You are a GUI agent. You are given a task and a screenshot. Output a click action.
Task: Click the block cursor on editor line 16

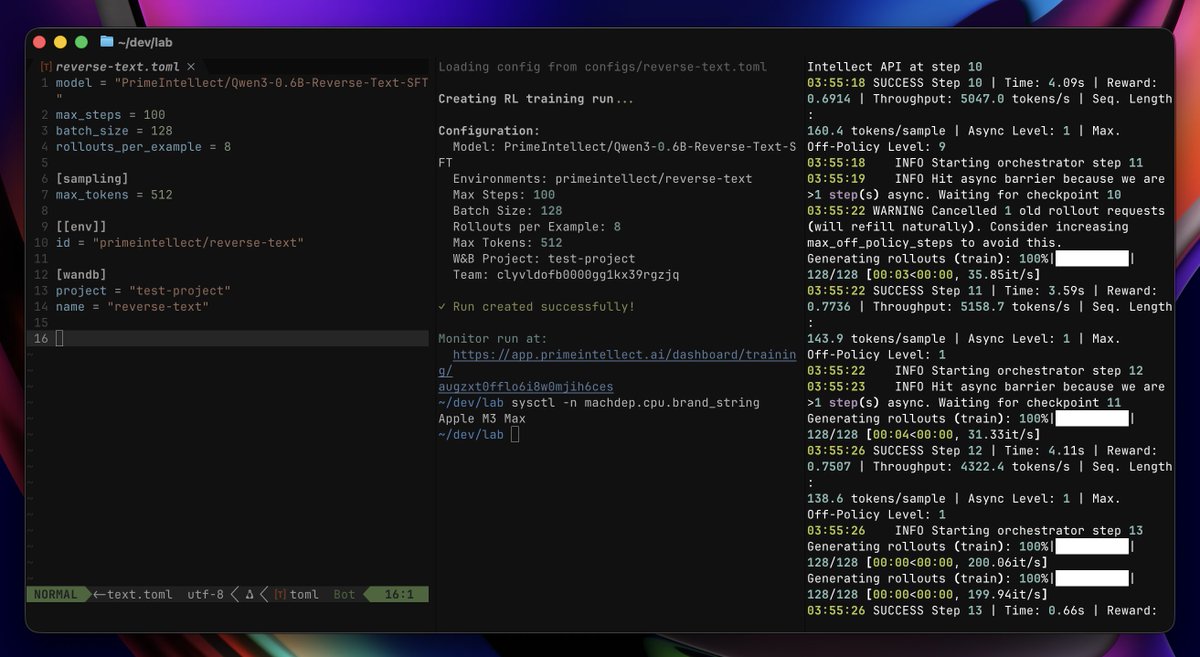(x=59, y=339)
